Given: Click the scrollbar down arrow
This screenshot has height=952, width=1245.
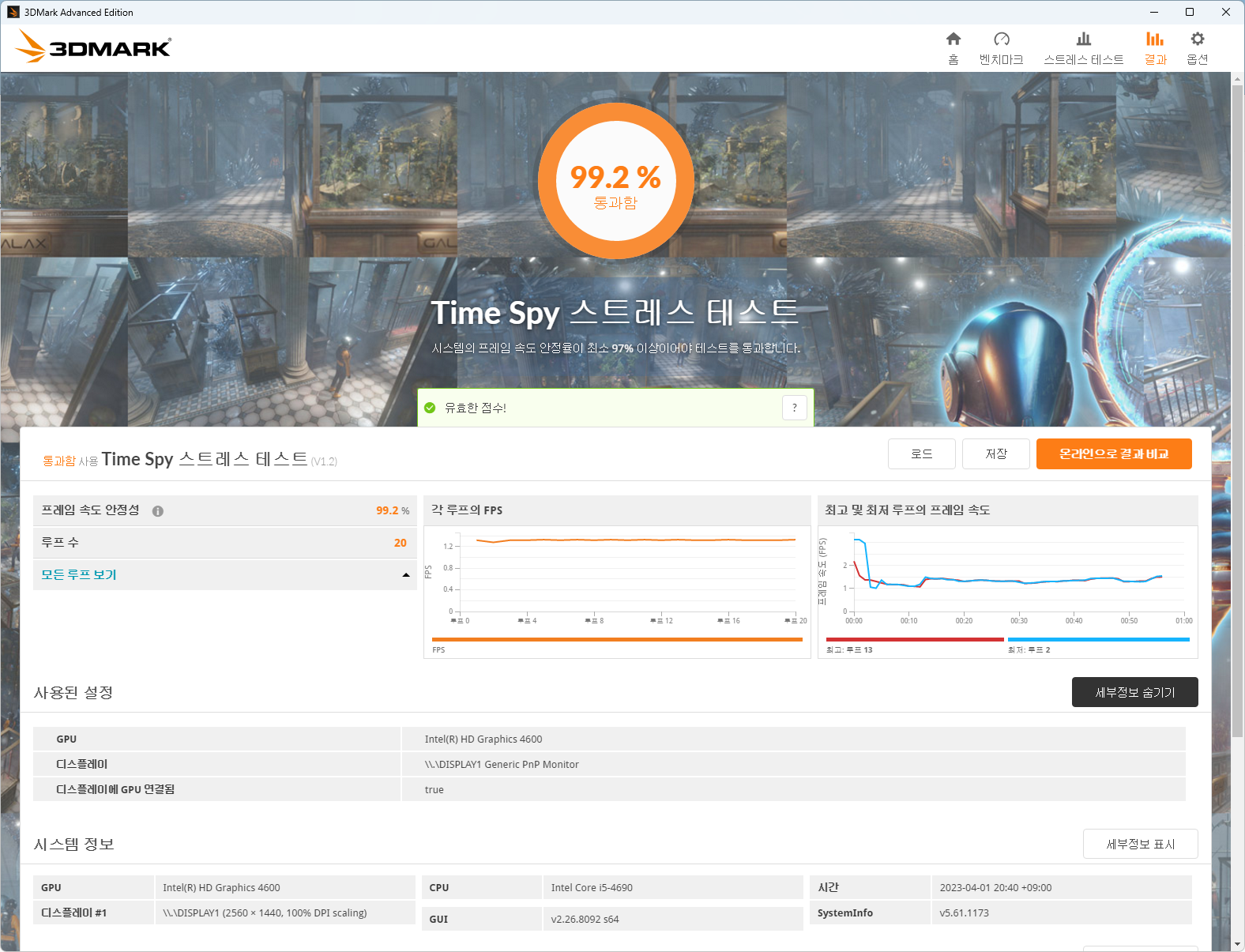Looking at the screenshot, I should (x=1238, y=944).
